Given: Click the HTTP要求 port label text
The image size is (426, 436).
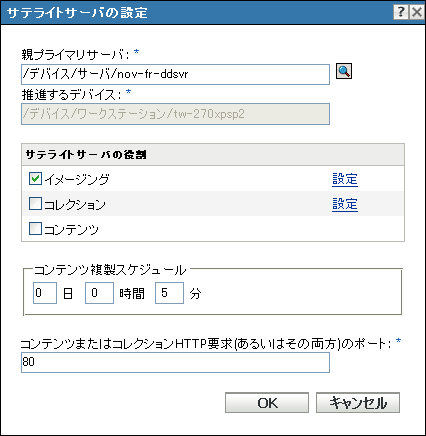Looking at the screenshot, I should point(207,344).
